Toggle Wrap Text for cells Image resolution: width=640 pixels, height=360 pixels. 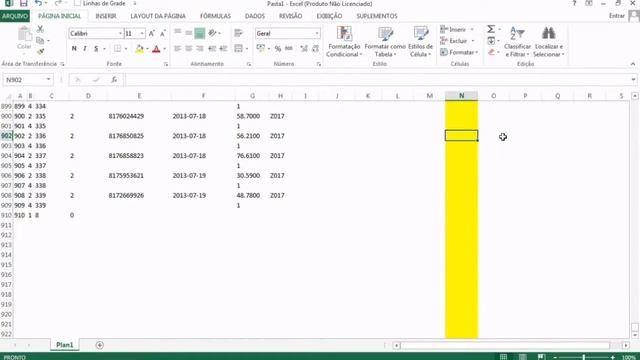point(238,33)
